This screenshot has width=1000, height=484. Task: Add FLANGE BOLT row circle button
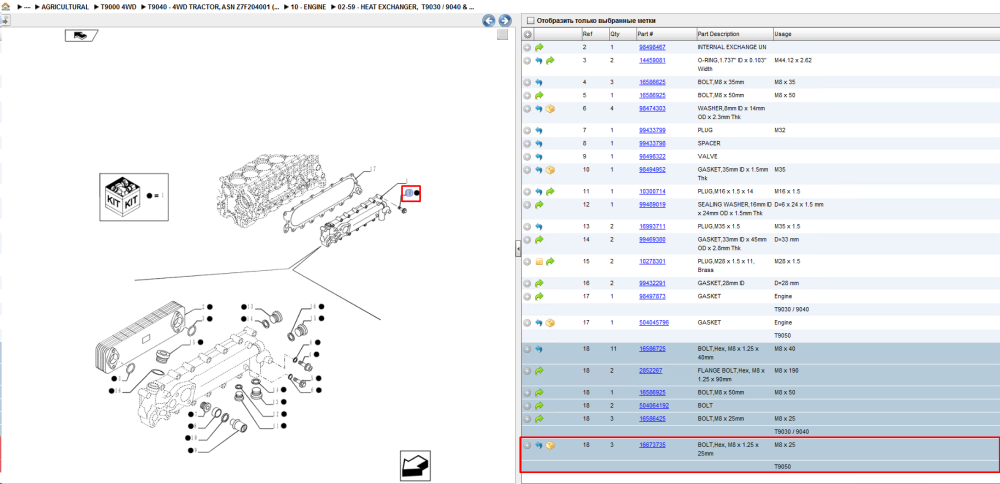(527, 370)
